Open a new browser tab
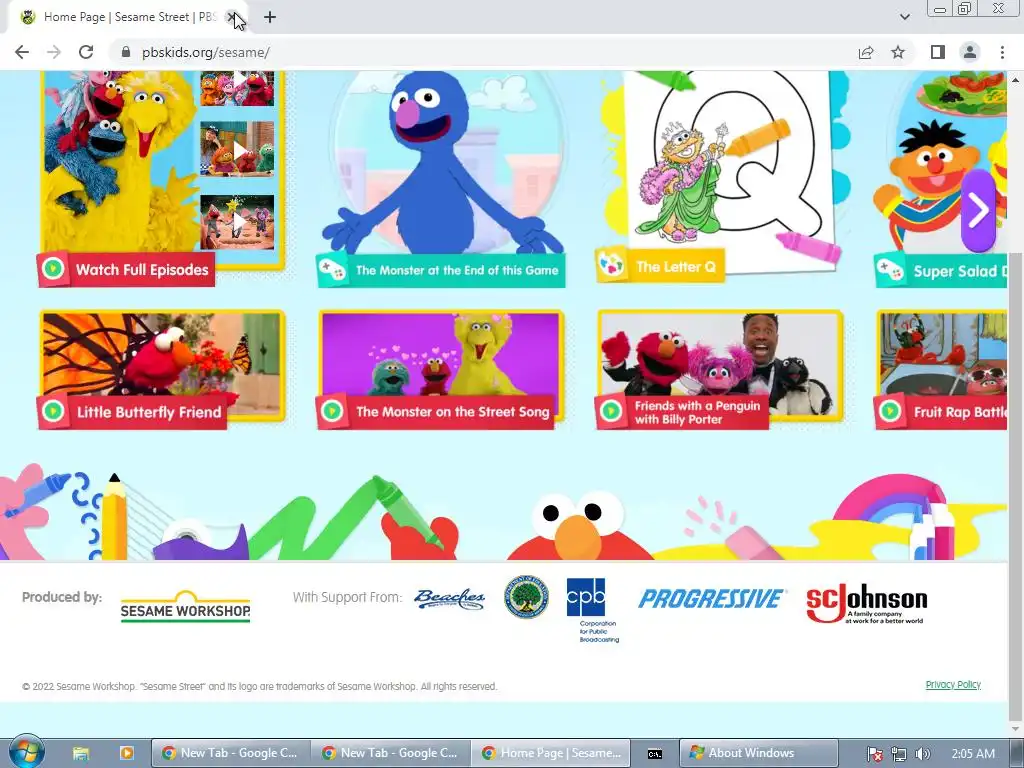1024x768 pixels. pos(270,17)
